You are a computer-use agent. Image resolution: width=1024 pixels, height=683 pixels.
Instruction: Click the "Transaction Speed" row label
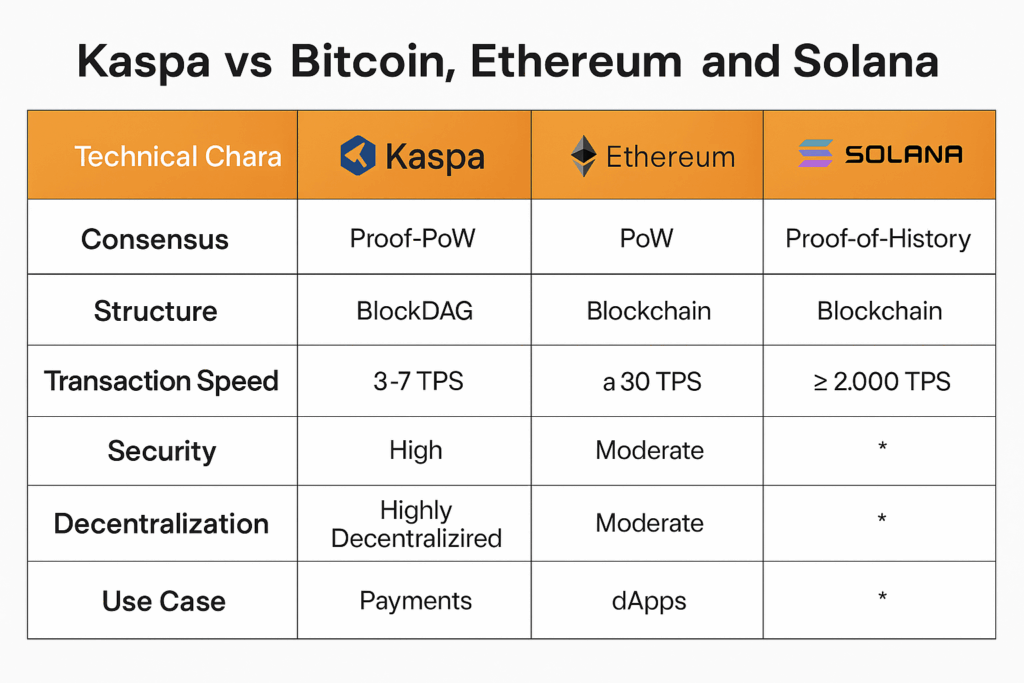click(161, 381)
